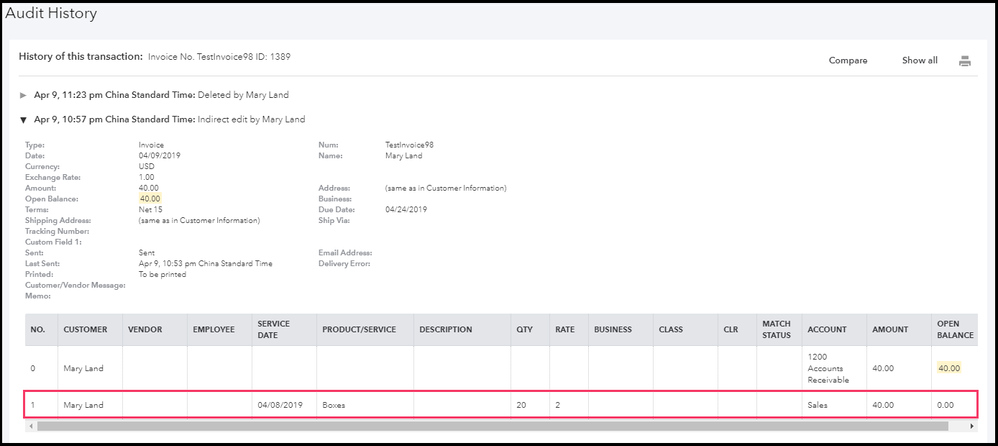This screenshot has width=998, height=446.
Task: Click the 'To be printed' value
Action: pyautogui.click(x=162, y=274)
